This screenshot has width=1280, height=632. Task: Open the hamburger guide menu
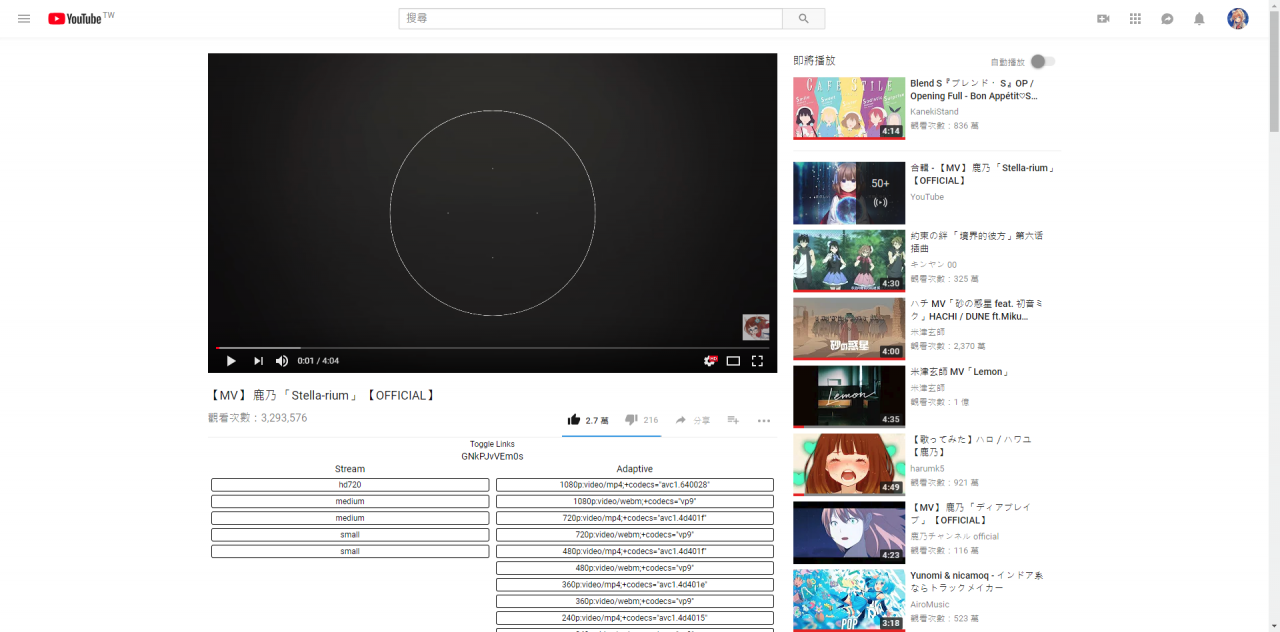(x=24, y=19)
